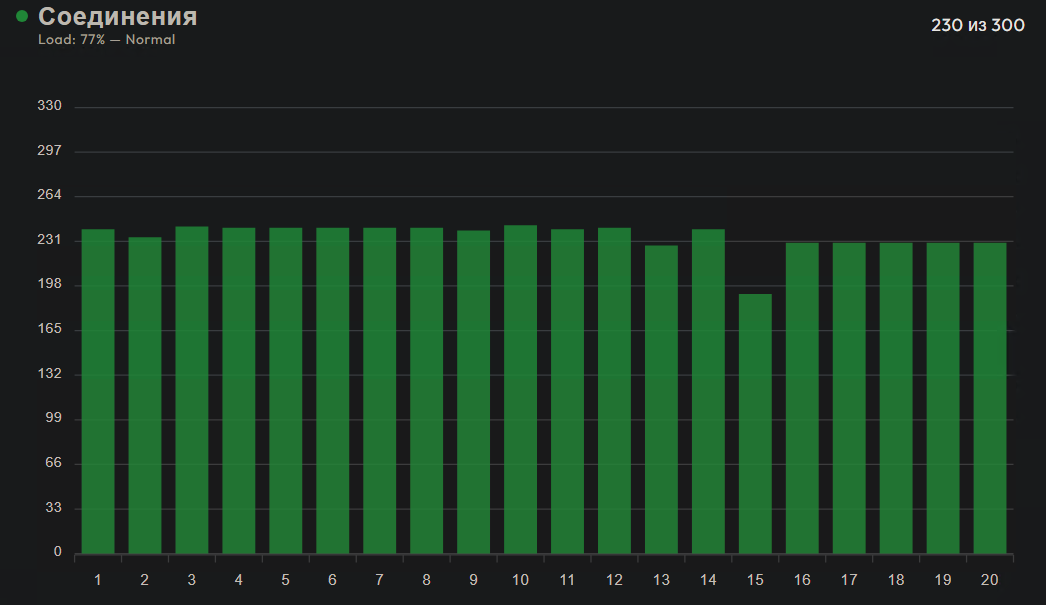Select the Соединения panel title

pos(117,17)
